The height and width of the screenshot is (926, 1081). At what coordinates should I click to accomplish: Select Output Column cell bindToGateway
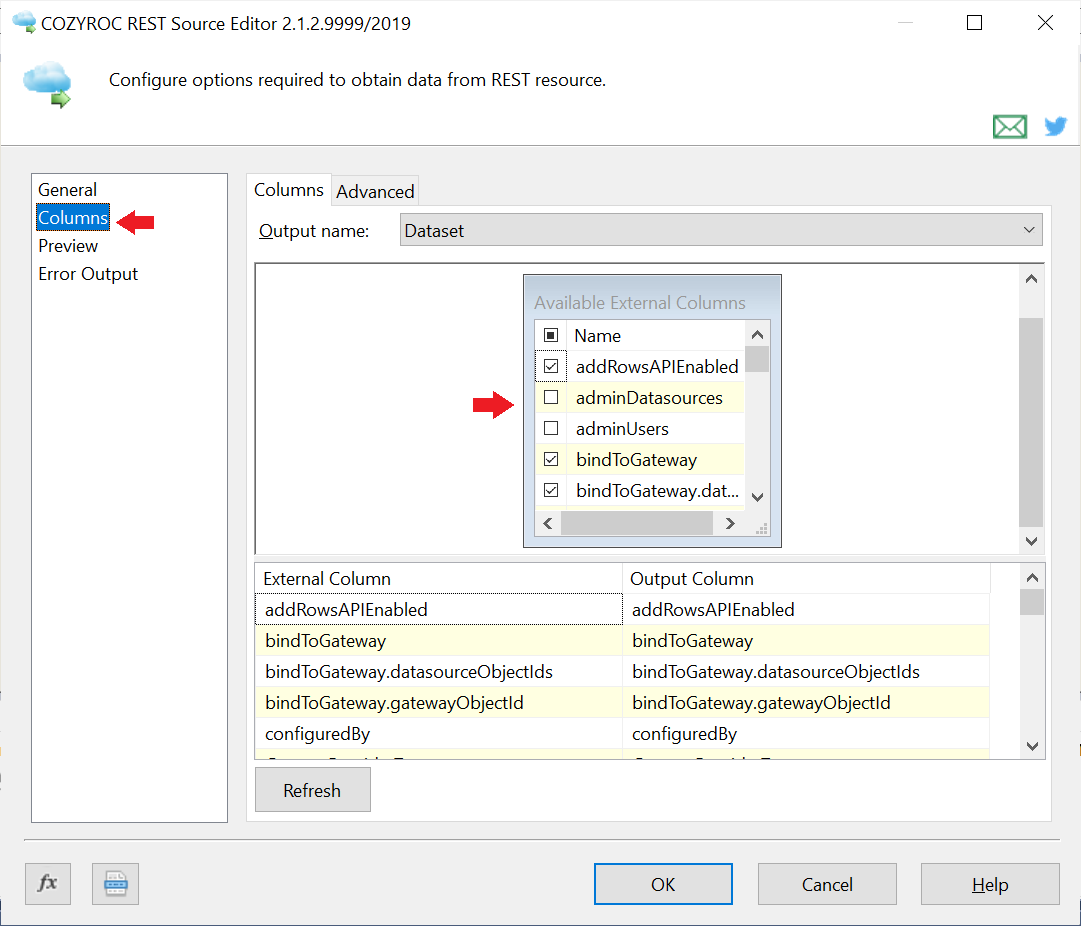point(807,641)
